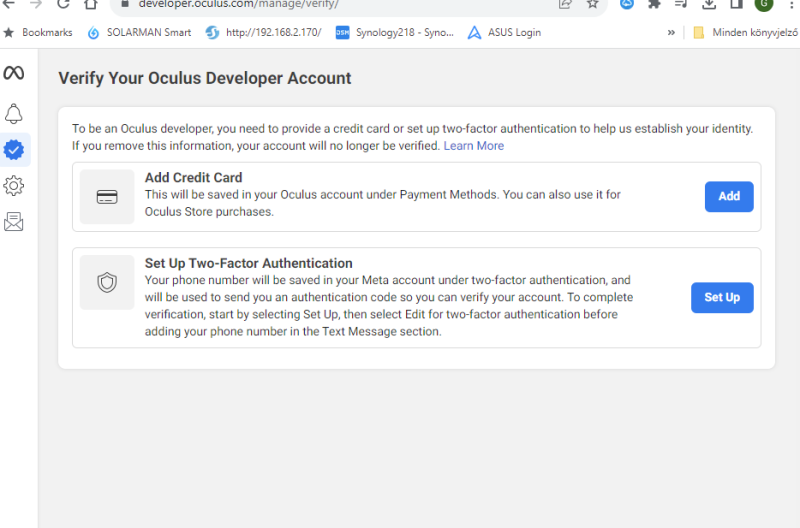Open the extensions puzzle icon
Viewport: 800px width, 528px height.
[654, 4]
